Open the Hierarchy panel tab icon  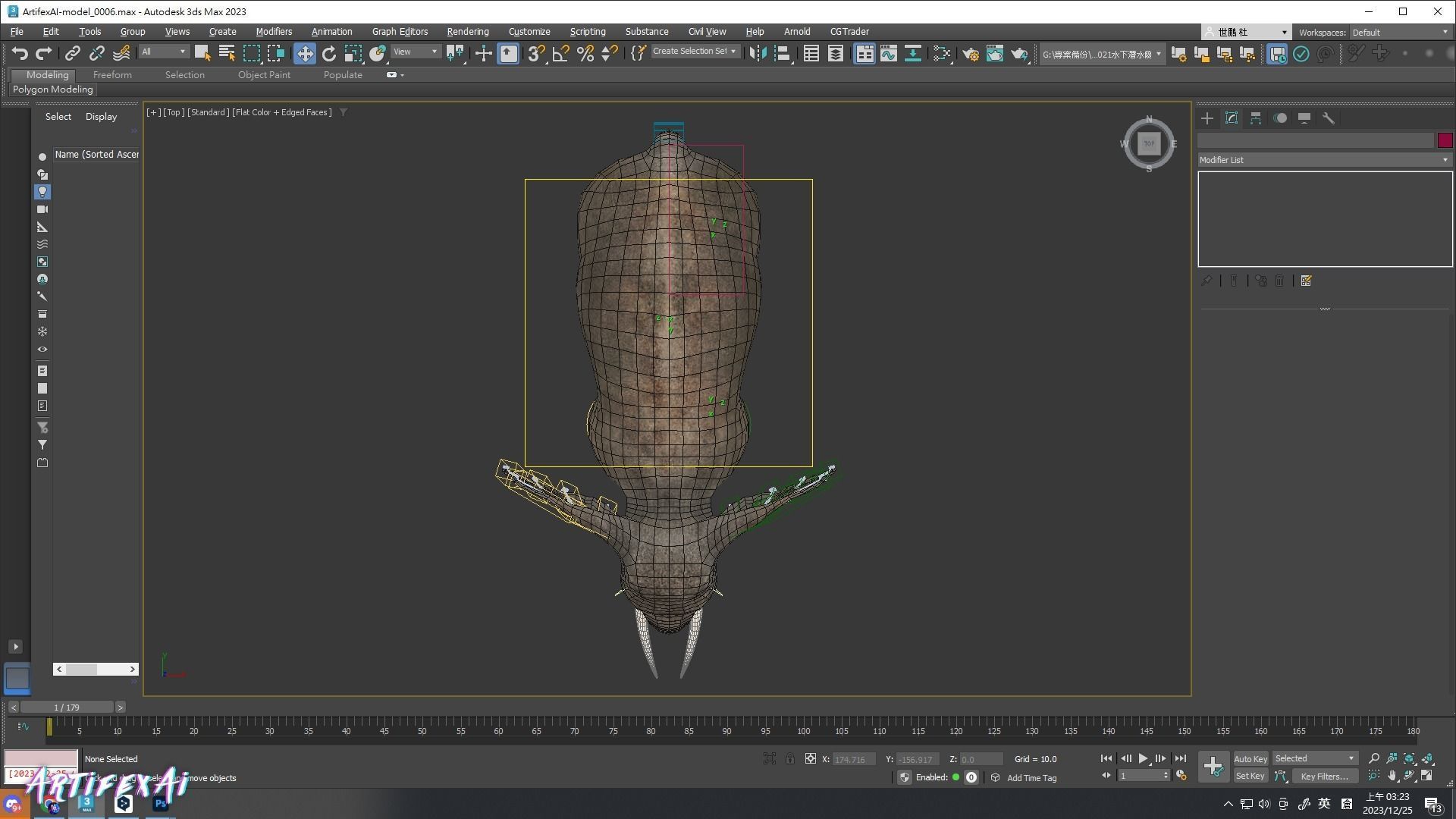[x=1256, y=118]
